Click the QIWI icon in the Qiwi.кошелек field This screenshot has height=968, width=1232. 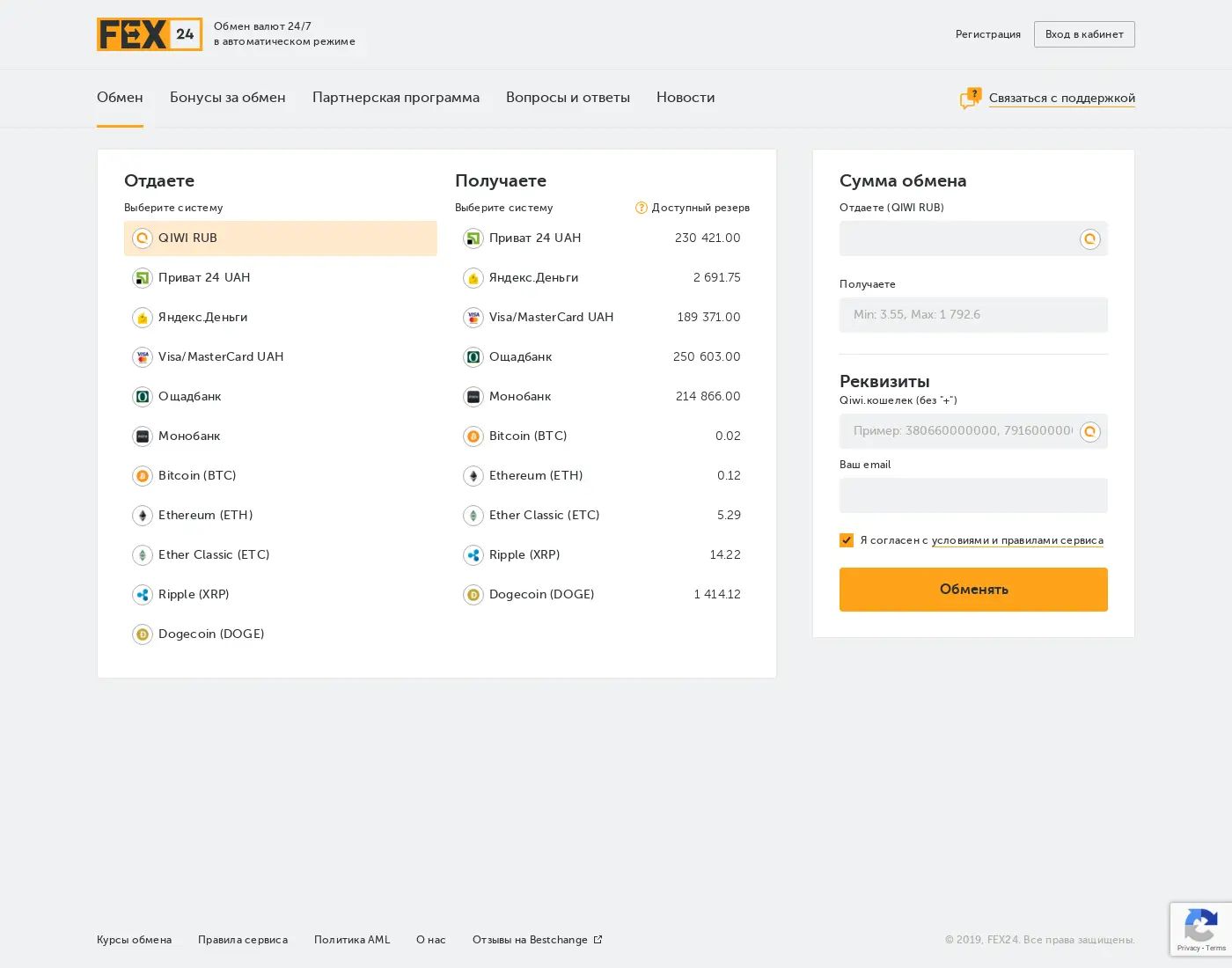(x=1090, y=431)
